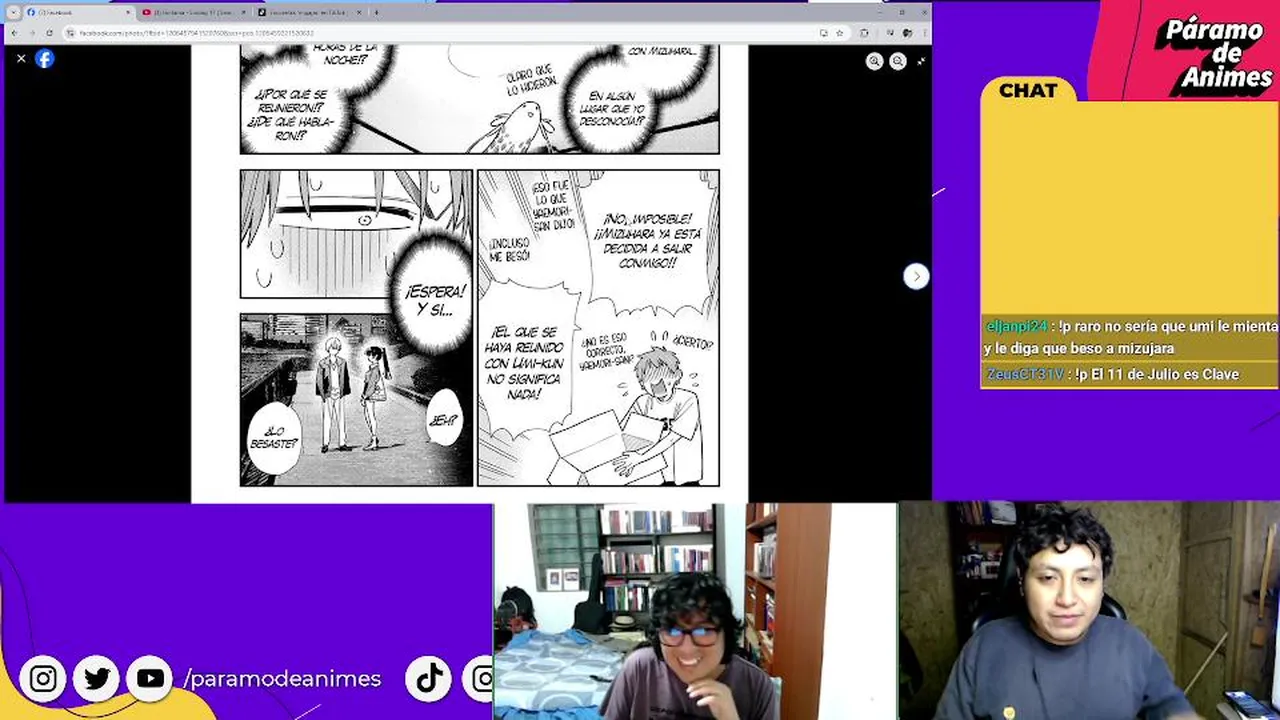Click the /paramodeanimes handle text
This screenshot has height=720, width=1280.
click(282, 679)
